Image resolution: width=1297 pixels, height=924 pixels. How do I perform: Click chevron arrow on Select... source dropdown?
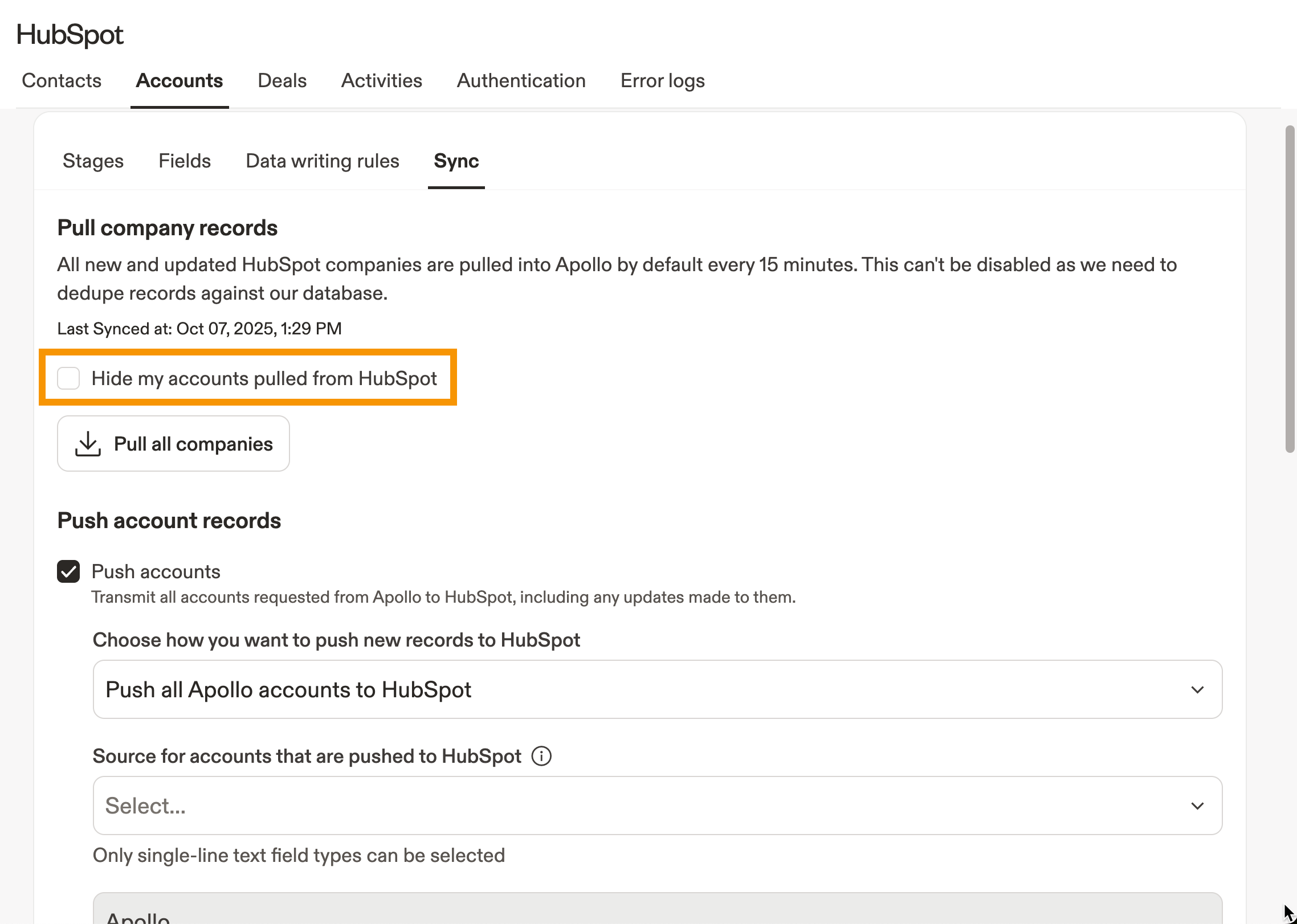coord(1197,806)
